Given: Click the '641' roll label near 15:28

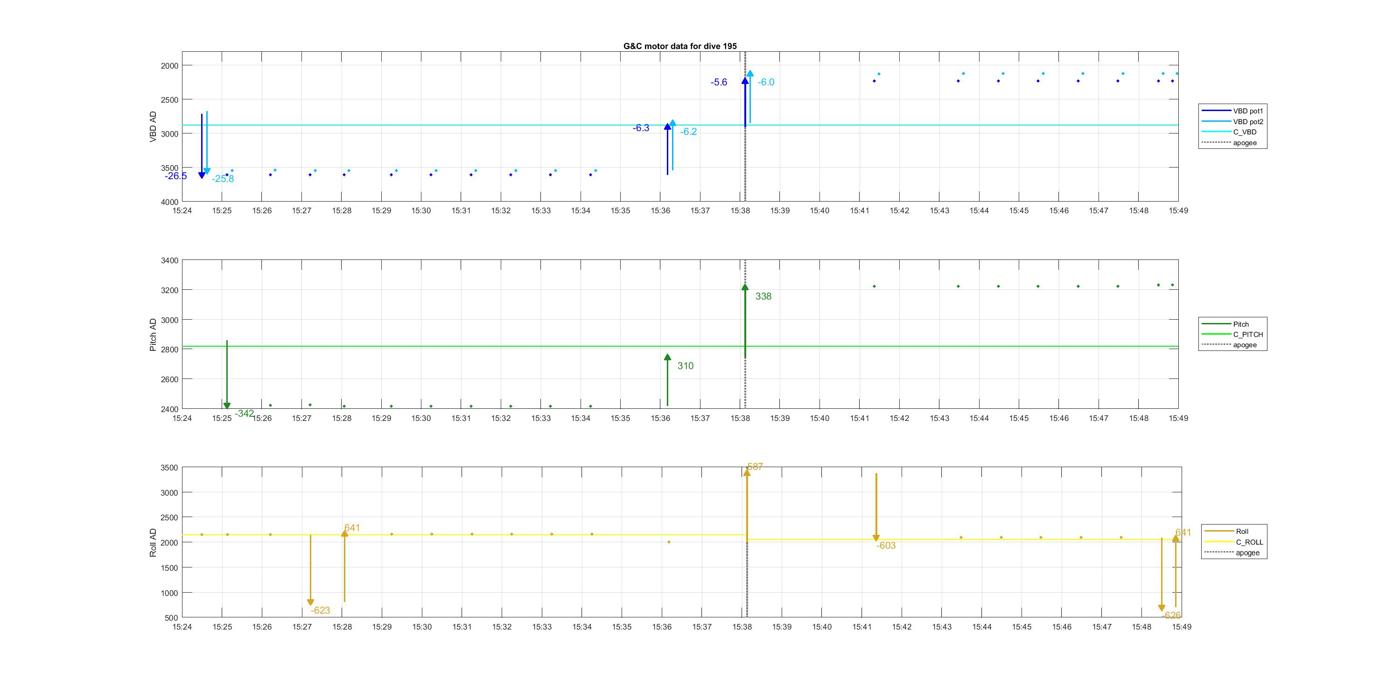Looking at the screenshot, I should (352, 528).
